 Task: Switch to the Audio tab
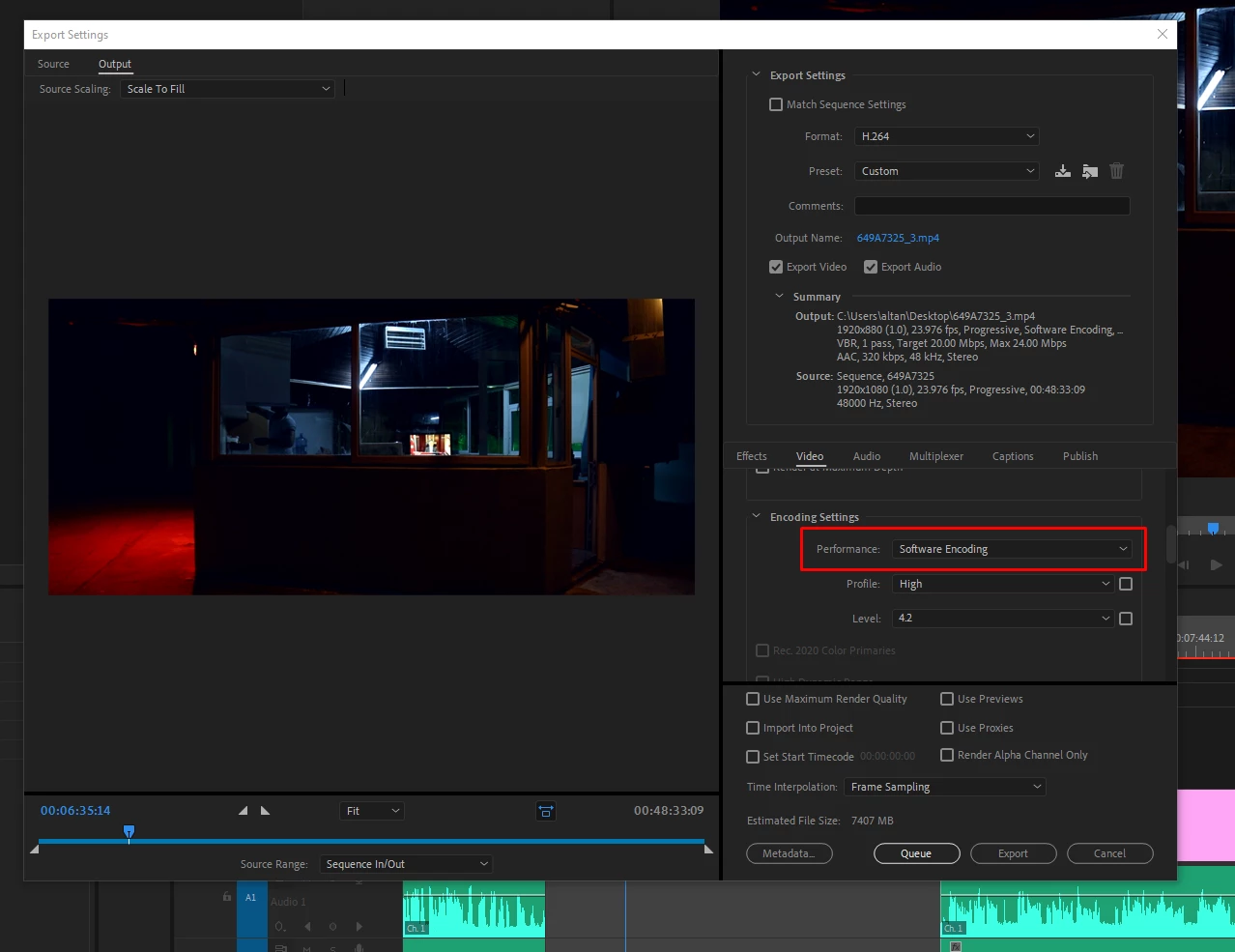point(867,456)
